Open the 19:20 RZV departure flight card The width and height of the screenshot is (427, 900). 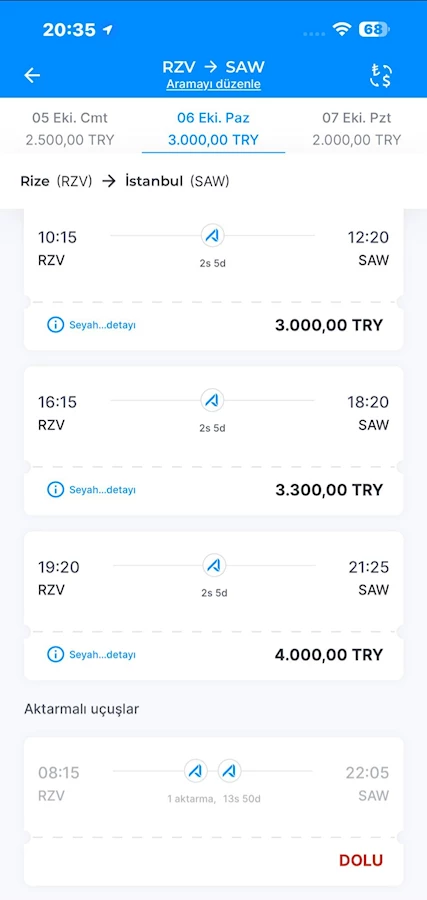tap(214, 606)
